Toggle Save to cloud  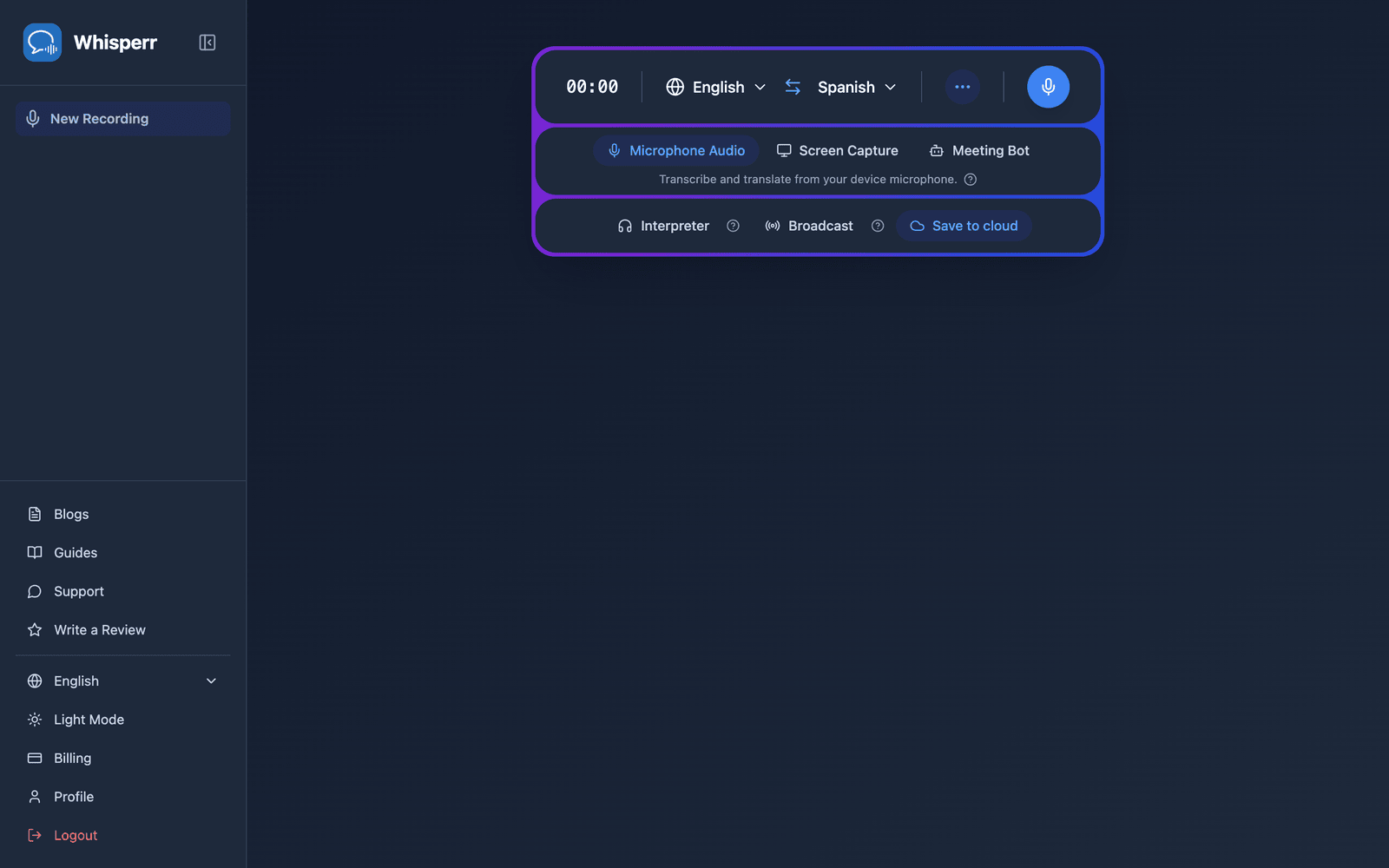(x=964, y=226)
